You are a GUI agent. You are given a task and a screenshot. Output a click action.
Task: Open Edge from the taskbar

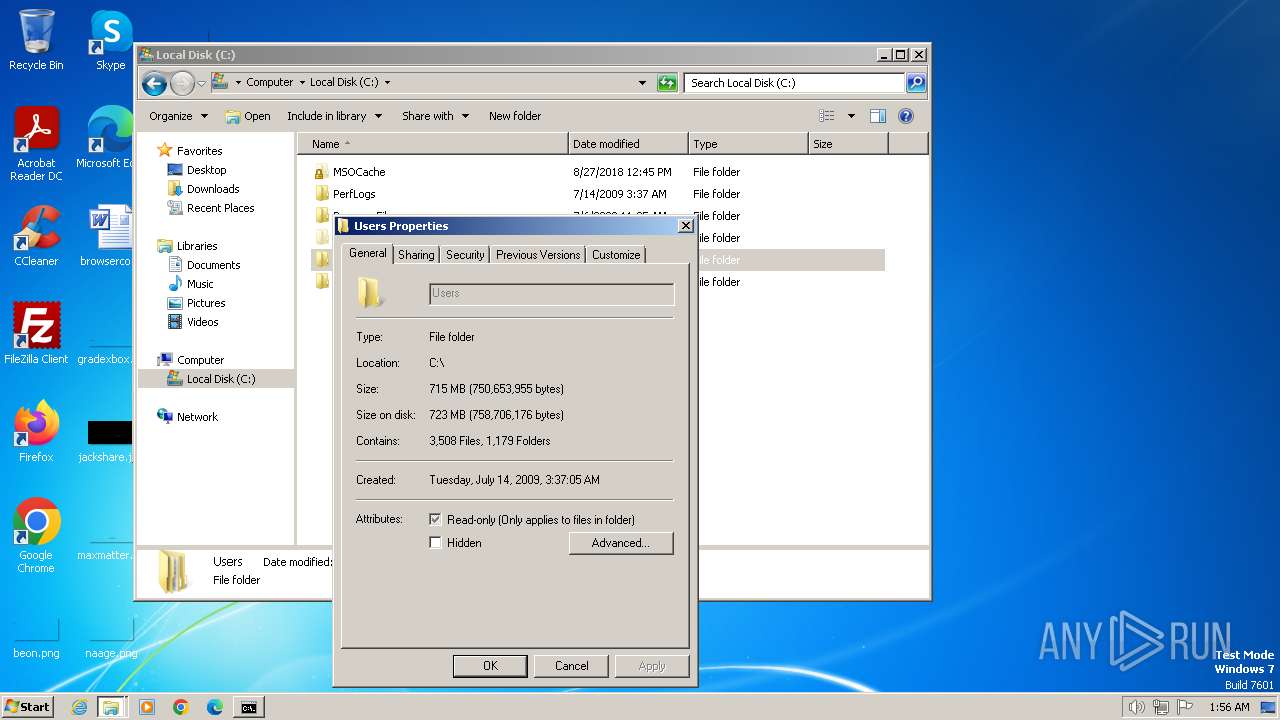coord(215,707)
